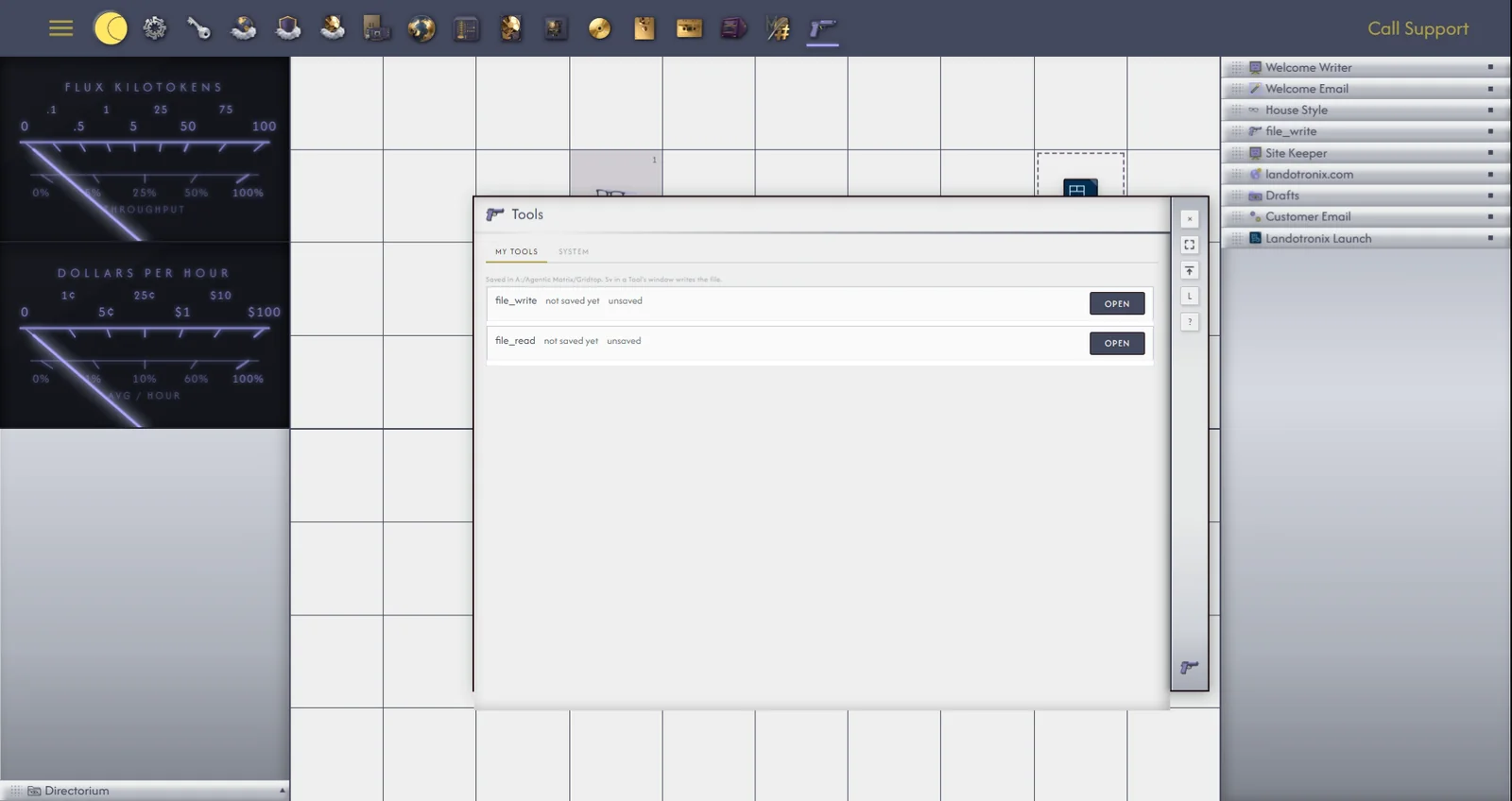This screenshot has width=1512, height=801.
Task: Toggle the square marker on Site Keeper row
Action: [1490, 152]
